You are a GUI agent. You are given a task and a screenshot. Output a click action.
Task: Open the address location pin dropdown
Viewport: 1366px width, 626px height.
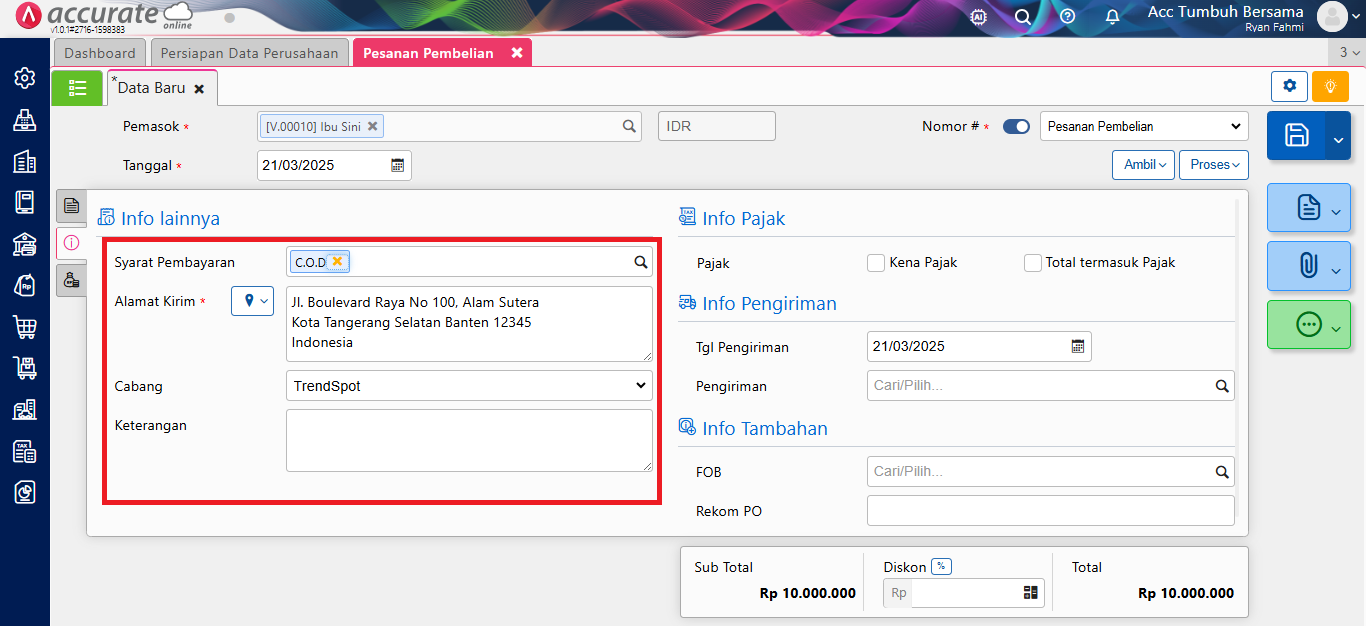252,301
